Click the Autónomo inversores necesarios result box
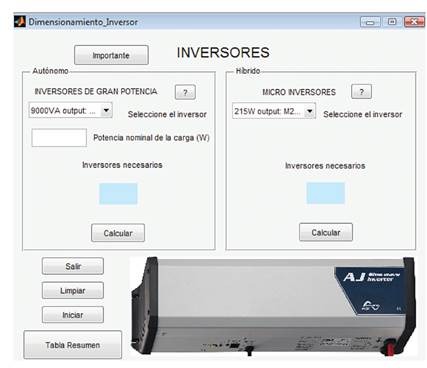Screen dimensions: 427x368 pos(118,194)
